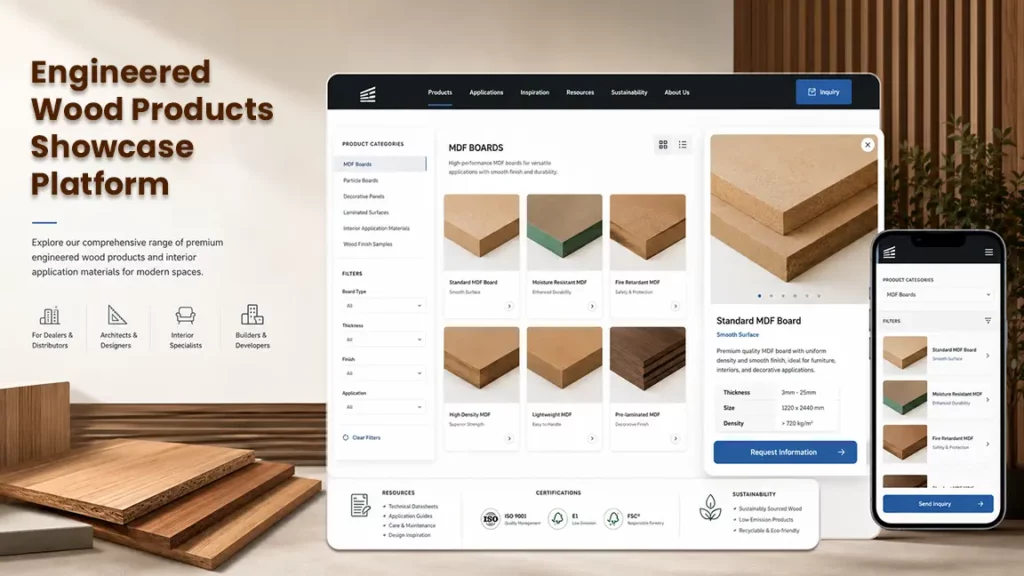1024x576 pixels.
Task: Select the last image carousel dot
Action: 819,296
